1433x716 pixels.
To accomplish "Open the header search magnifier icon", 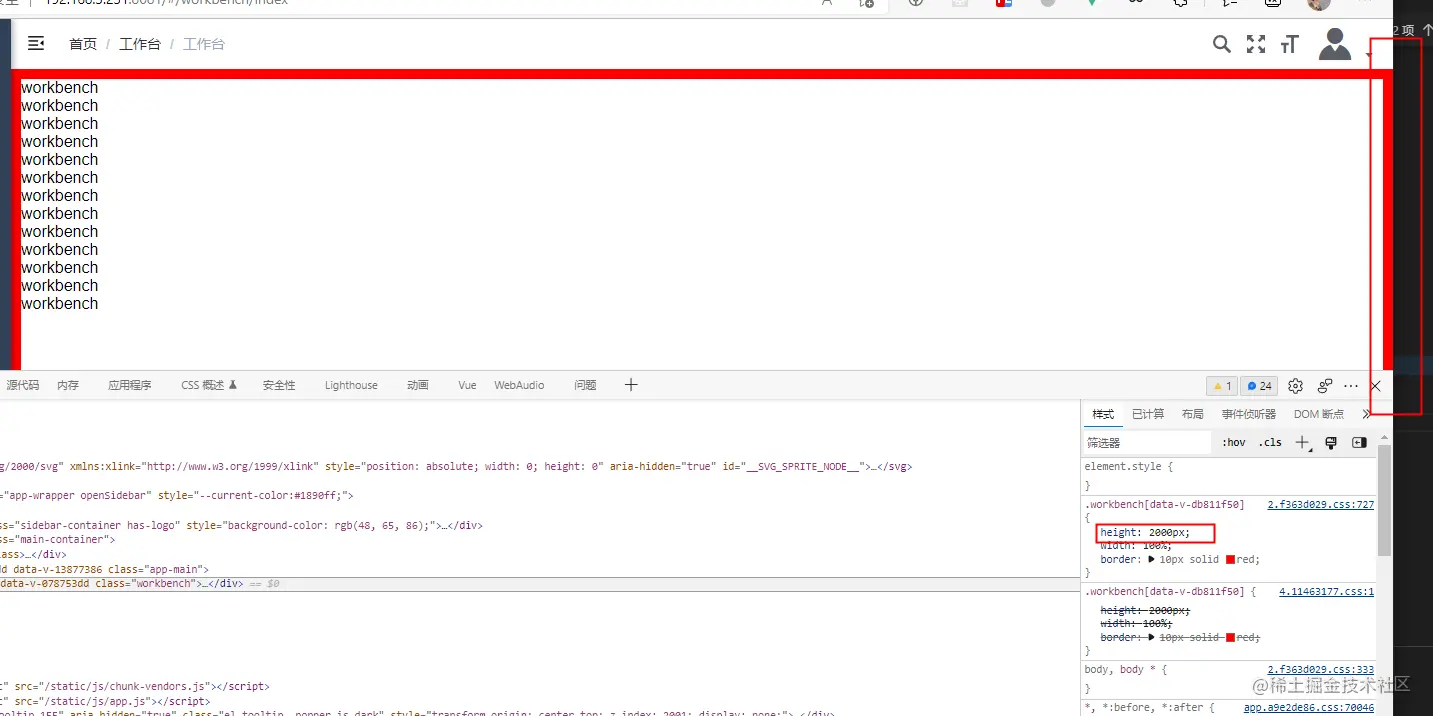I will (1222, 44).
